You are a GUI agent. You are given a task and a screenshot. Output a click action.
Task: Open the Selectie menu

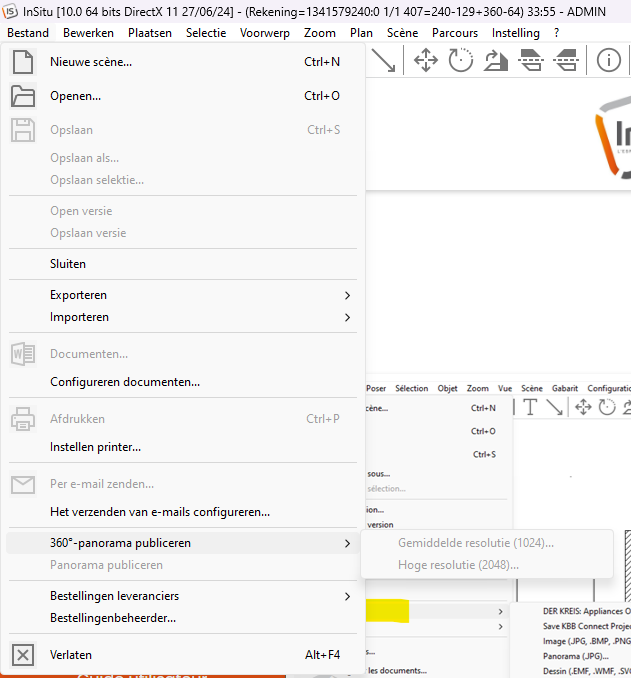(206, 33)
